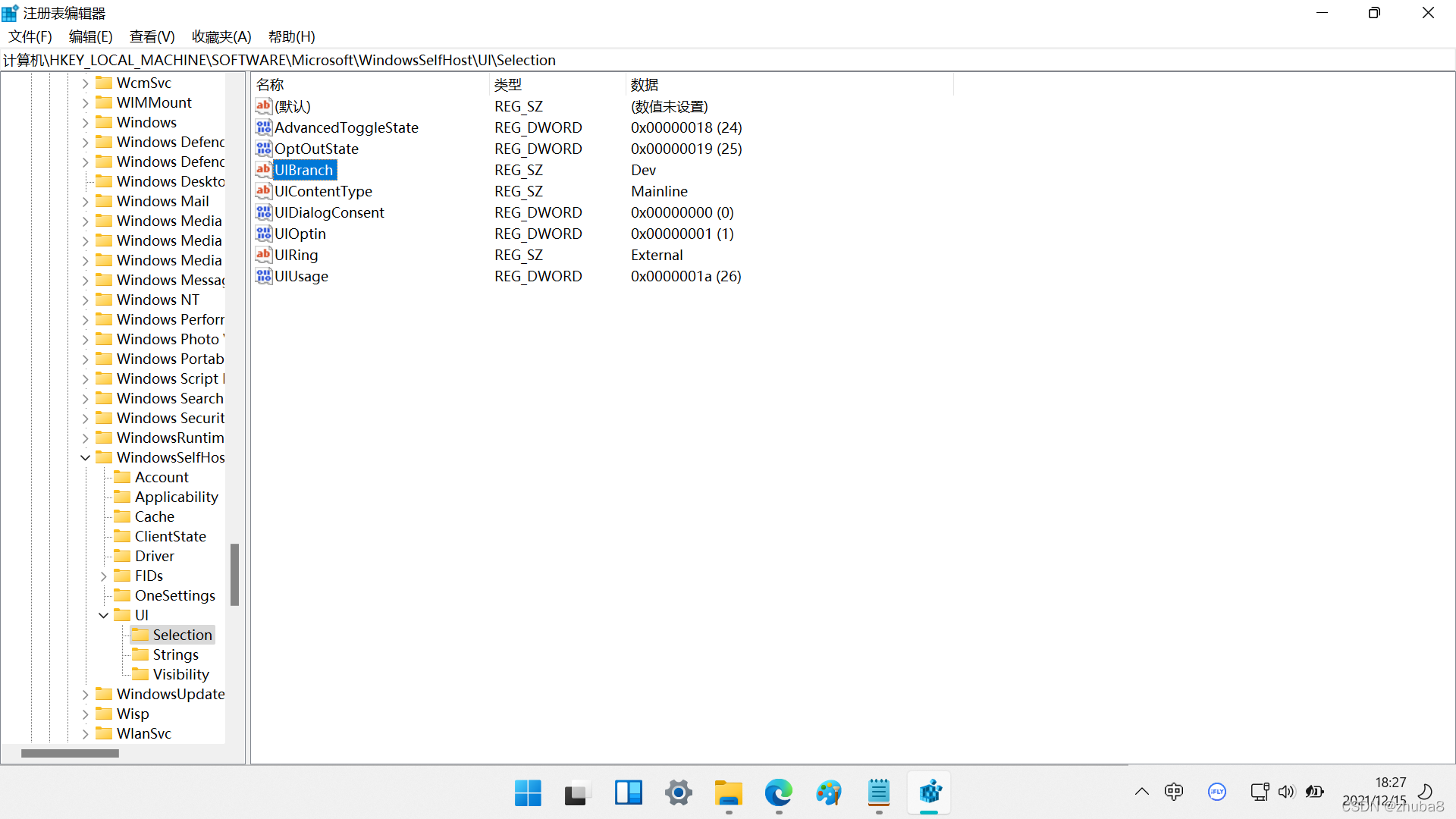This screenshot has width=1456, height=819.
Task: Open Task View in the taskbar
Action: pyautogui.click(x=578, y=793)
